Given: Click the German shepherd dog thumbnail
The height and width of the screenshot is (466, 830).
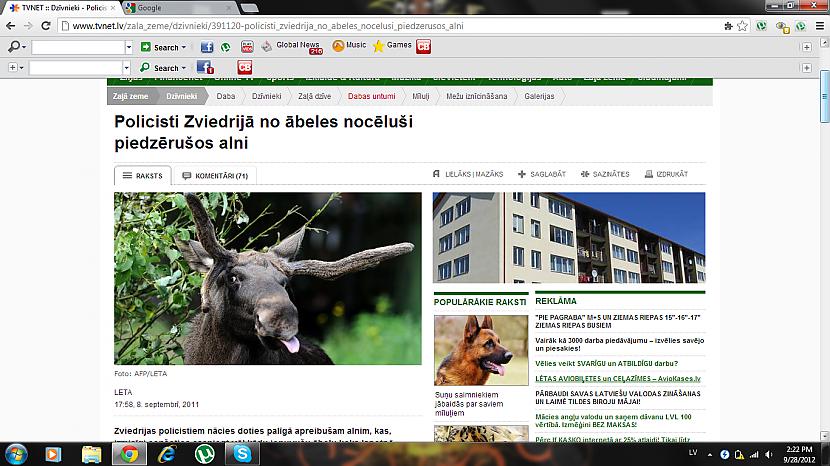Looking at the screenshot, I should pyautogui.click(x=481, y=350).
